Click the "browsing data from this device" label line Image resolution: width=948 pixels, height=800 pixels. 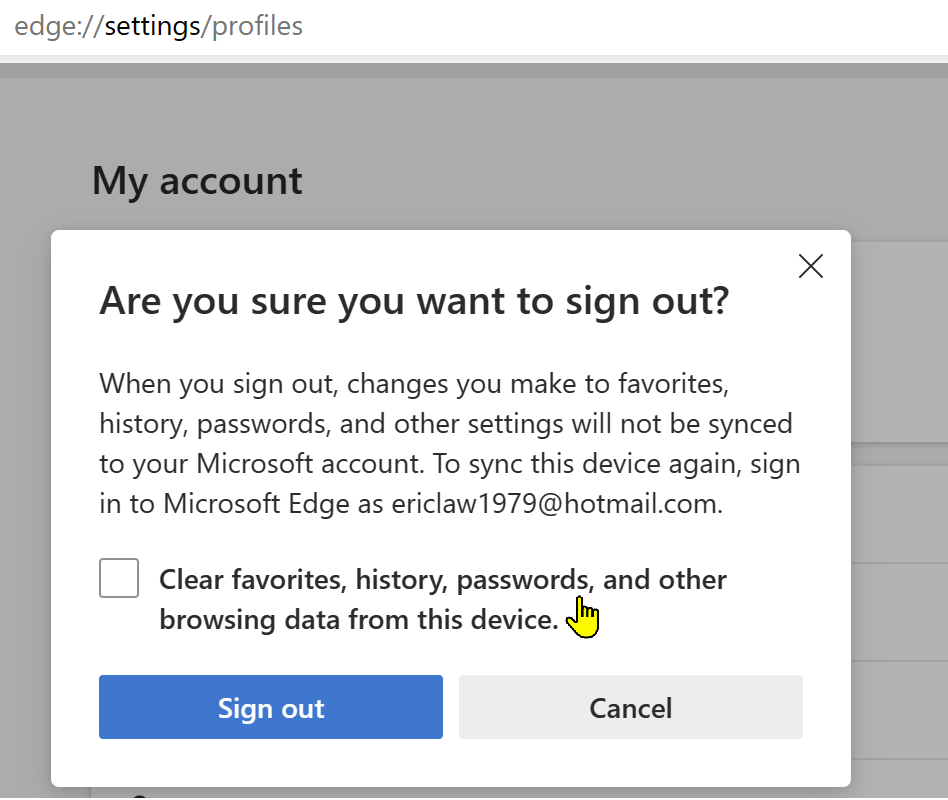click(x=358, y=620)
